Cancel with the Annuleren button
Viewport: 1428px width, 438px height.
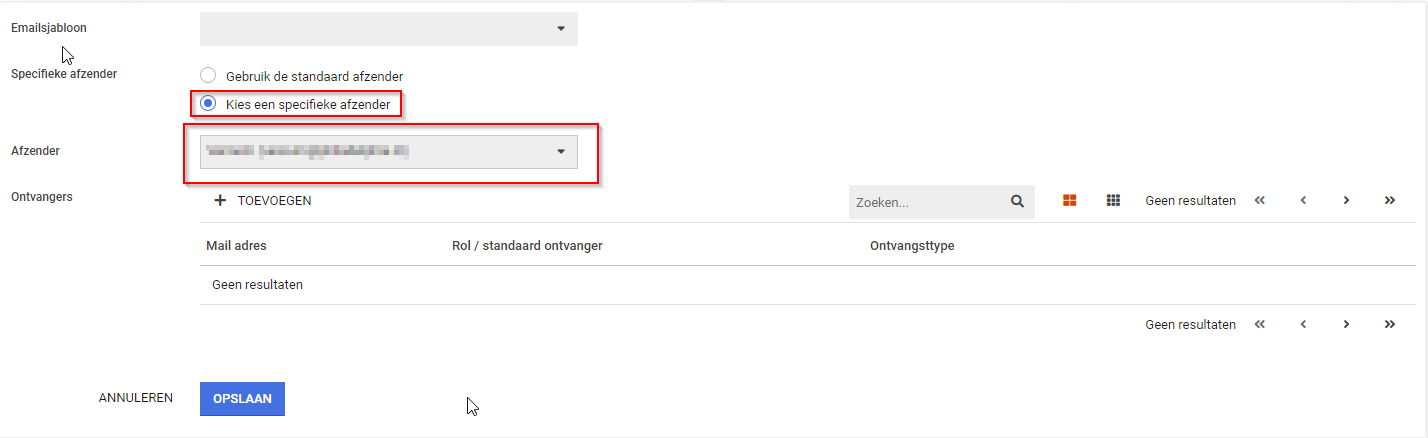tap(136, 398)
